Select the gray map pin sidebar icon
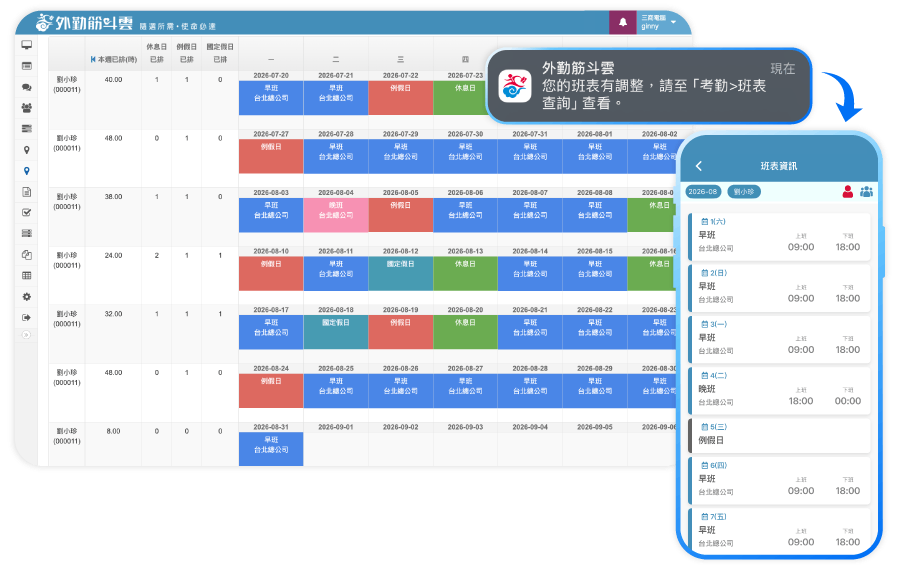The width and height of the screenshot is (900, 570). 26,150
